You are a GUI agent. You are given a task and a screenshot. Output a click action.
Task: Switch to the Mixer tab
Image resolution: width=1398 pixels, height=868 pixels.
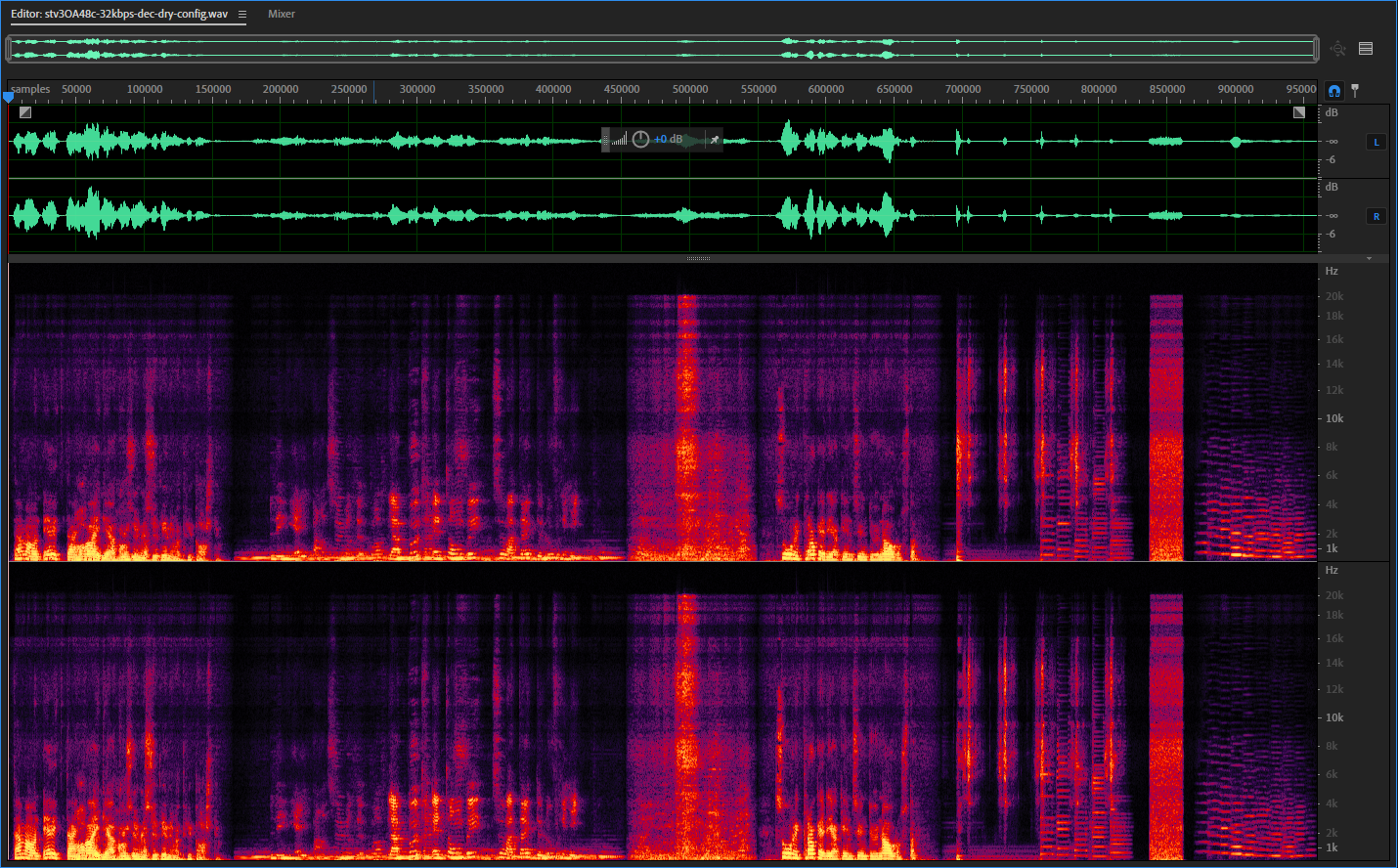pyautogui.click(x=281, y=14)
